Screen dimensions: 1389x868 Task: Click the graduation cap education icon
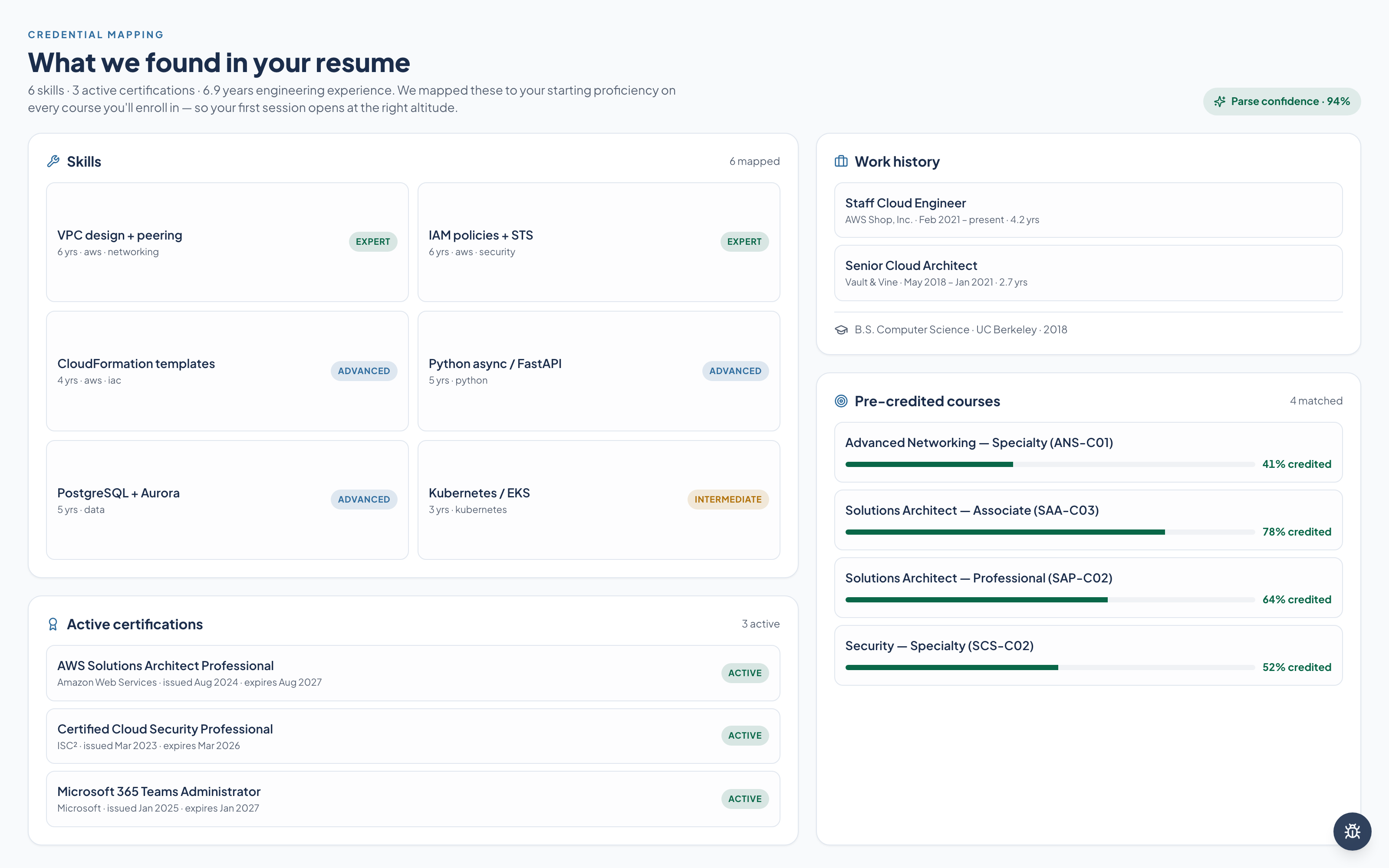click(841, 329)
